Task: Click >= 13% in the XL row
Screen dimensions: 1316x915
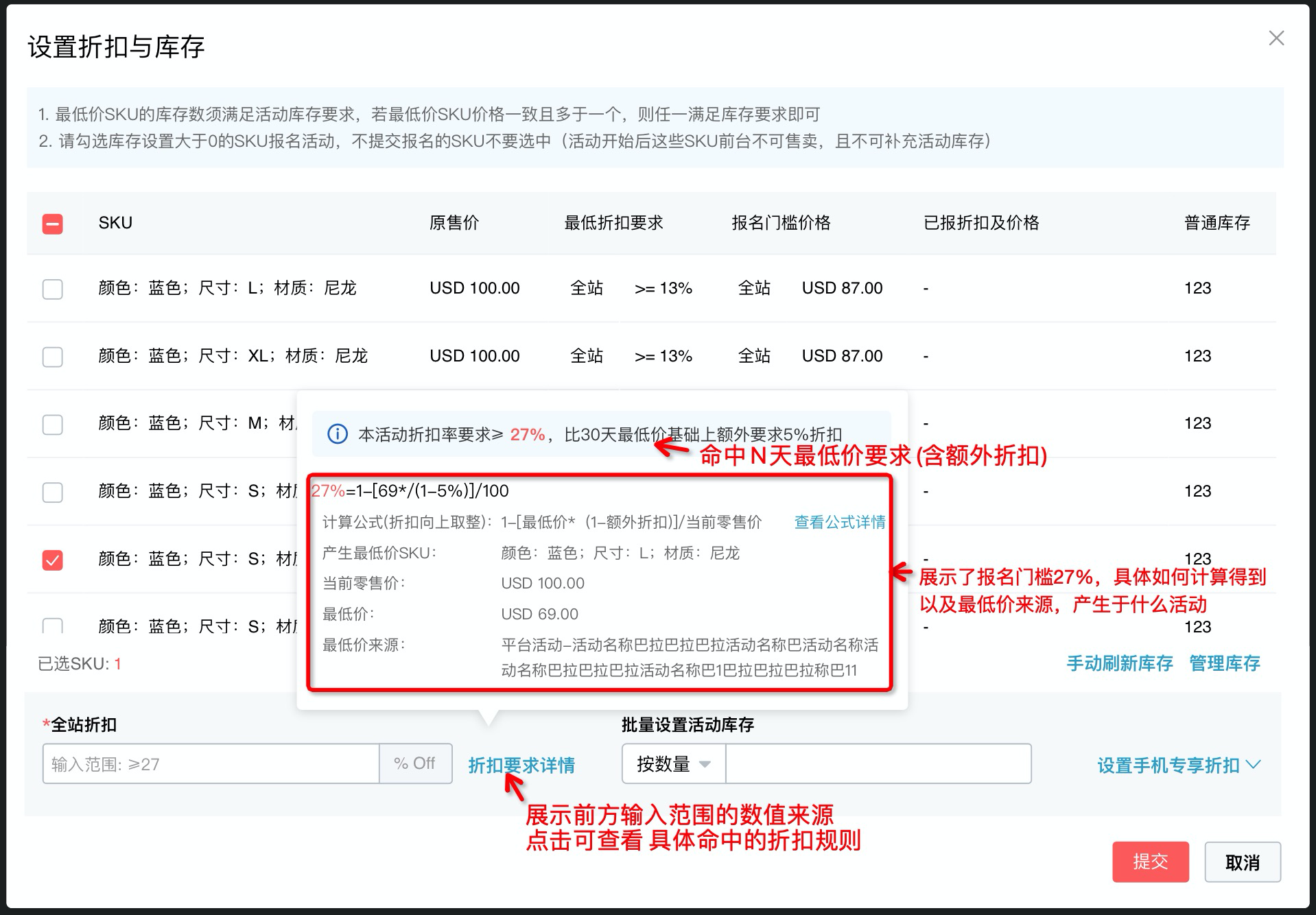Action: pyautogui.click(x=663, y=356)
